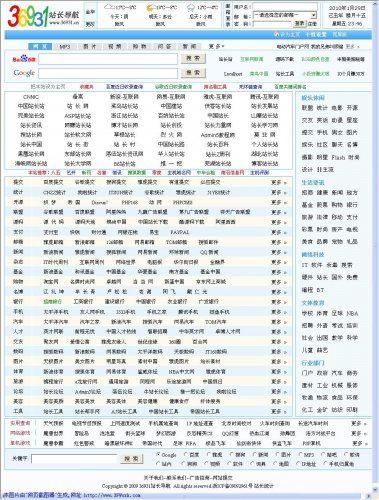Click the Baidu search input field
The height and width of the screenshot is (500, 379).
point(108,59)
